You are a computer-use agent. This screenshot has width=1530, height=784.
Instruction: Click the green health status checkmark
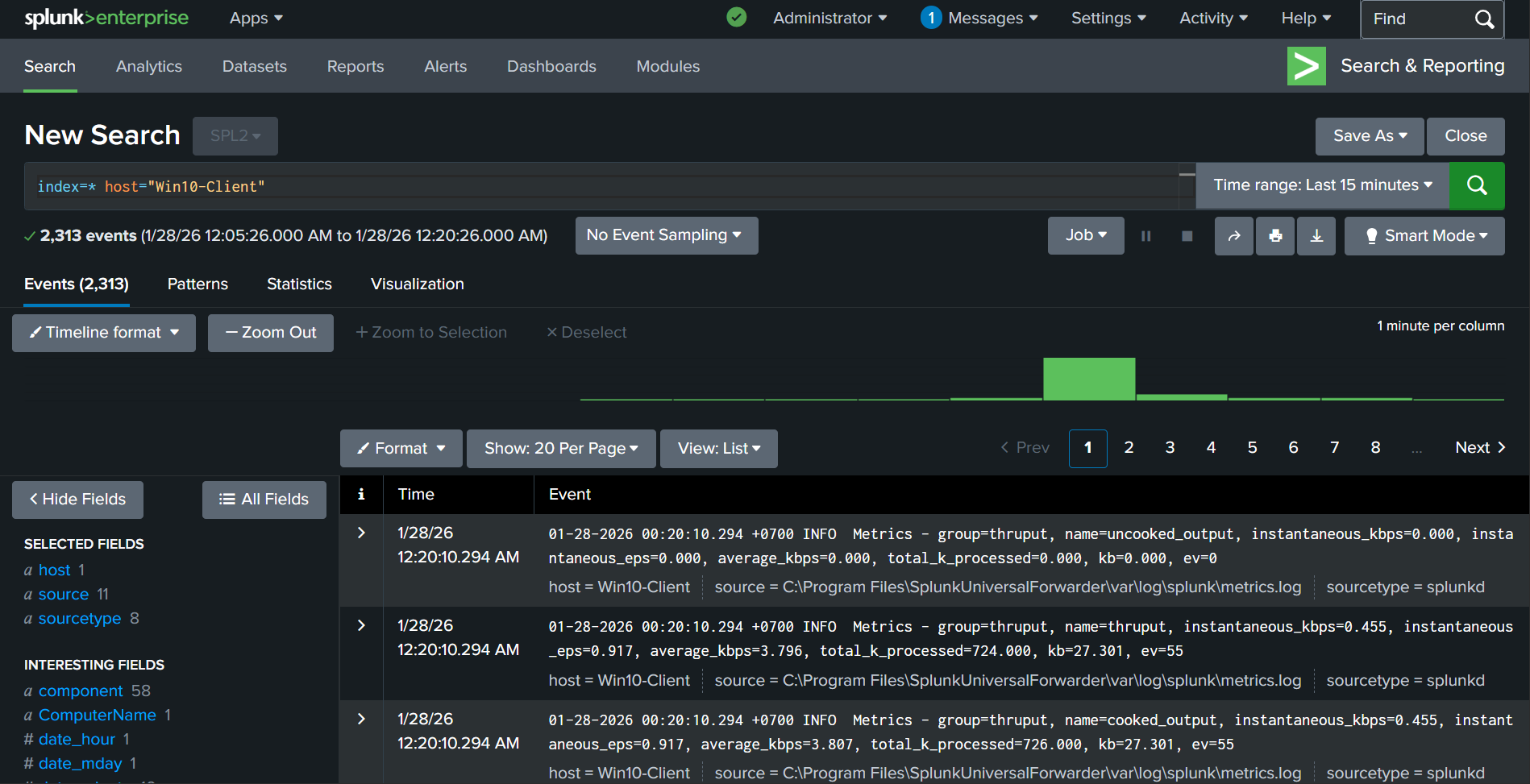coord(736,18)
